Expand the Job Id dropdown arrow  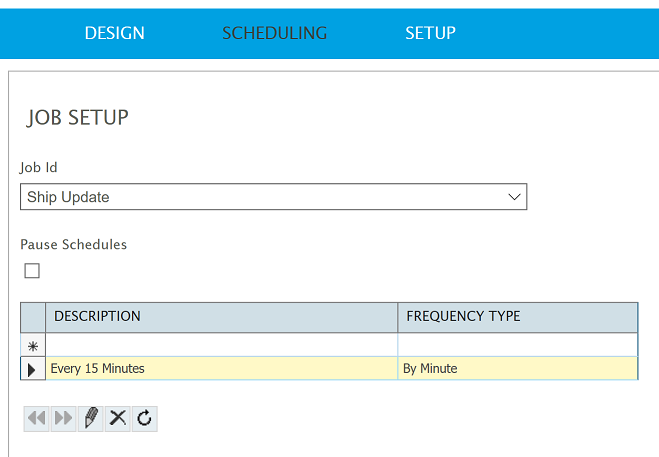tap(515, 197)
